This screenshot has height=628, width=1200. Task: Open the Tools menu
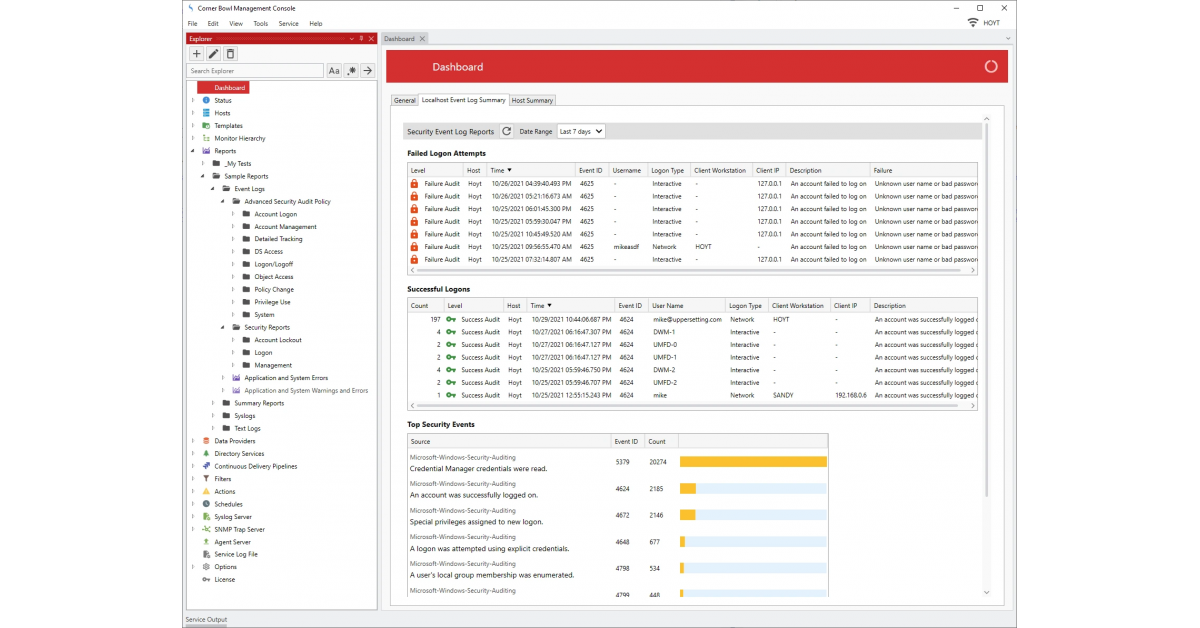[x=260, y=23]
